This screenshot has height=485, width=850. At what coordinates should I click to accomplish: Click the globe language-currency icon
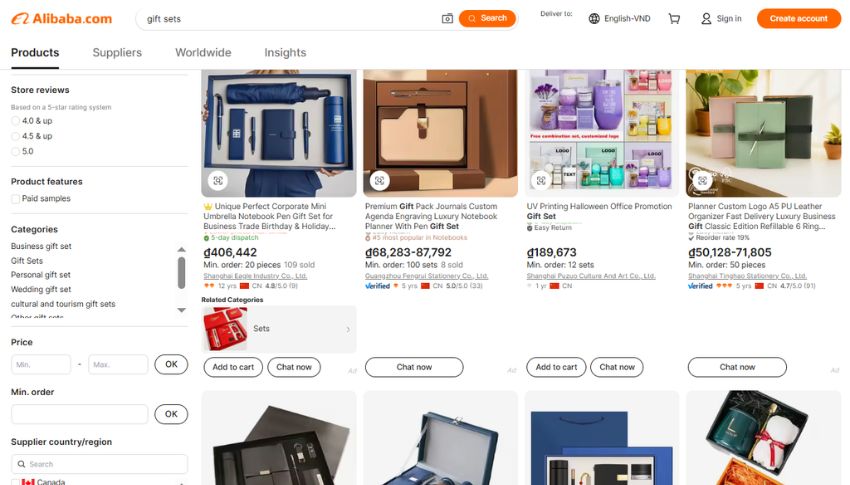pyautogui.click(x=594, y=18)
